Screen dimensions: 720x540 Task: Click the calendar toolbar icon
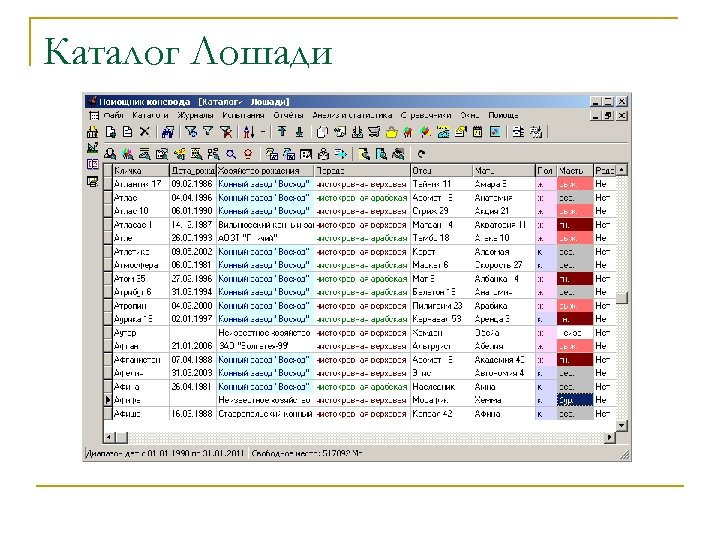478,132
